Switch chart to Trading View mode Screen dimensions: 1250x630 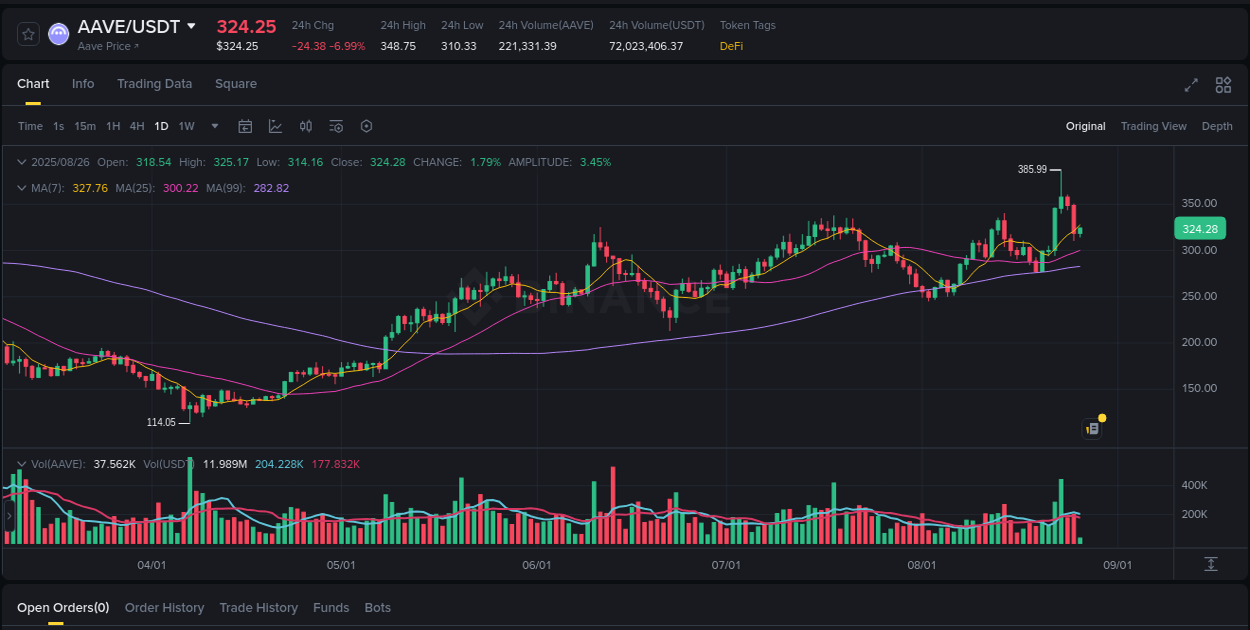pyautogui.click(x=1154, y=126)
